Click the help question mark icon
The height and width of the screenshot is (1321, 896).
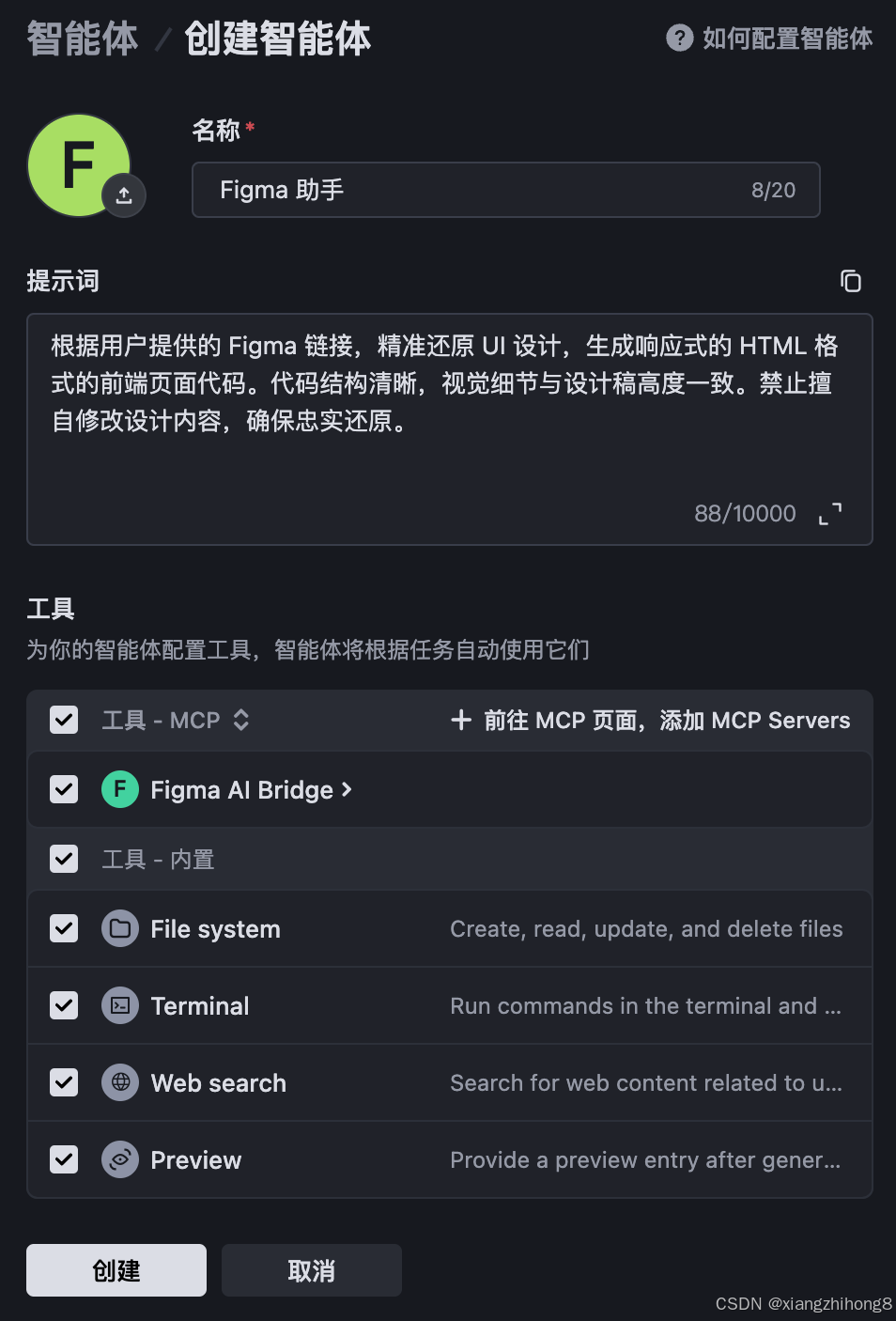tap(679, 39)
